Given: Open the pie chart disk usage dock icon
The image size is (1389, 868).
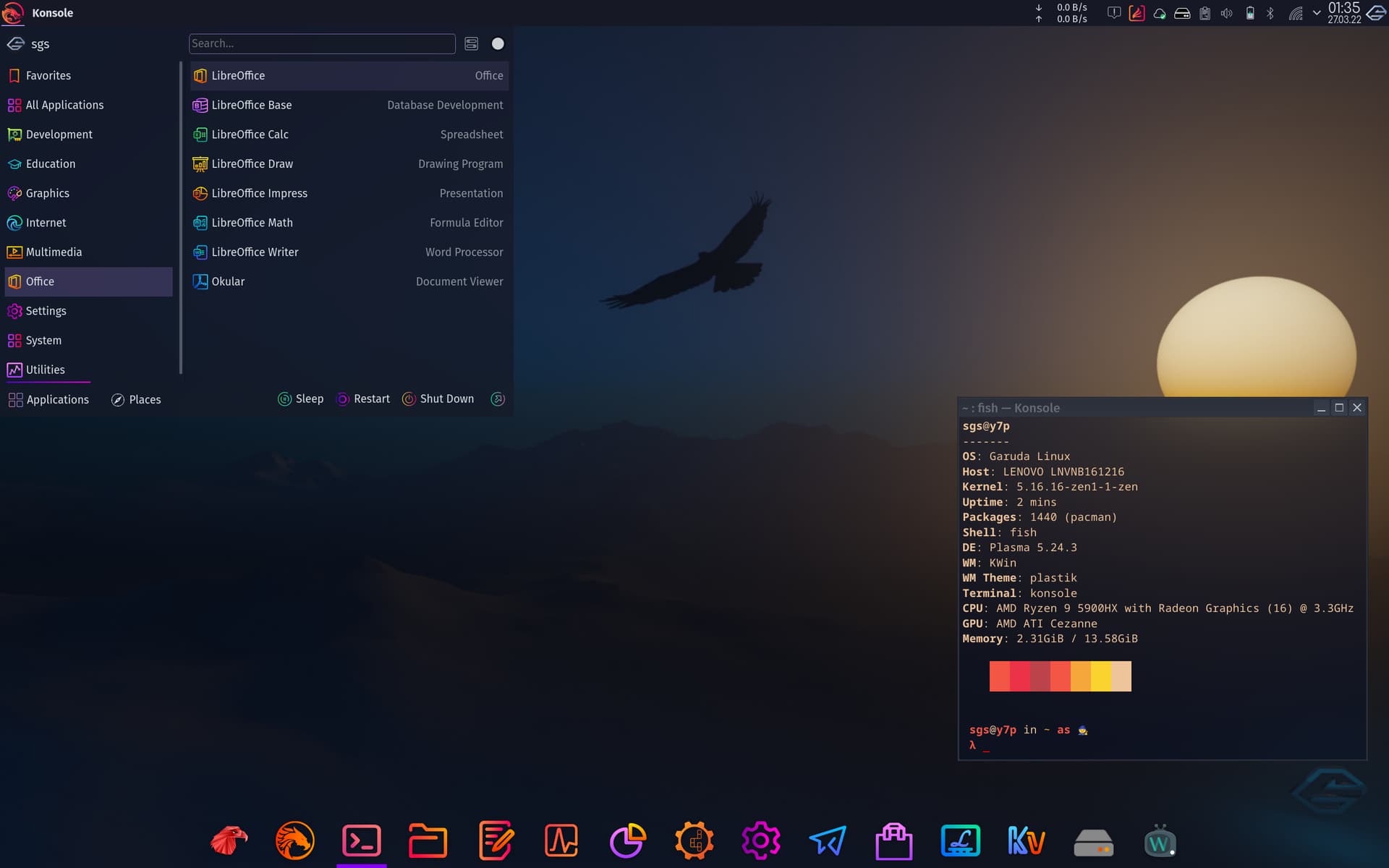Looking at the screenshot, I should coord(628,841).
